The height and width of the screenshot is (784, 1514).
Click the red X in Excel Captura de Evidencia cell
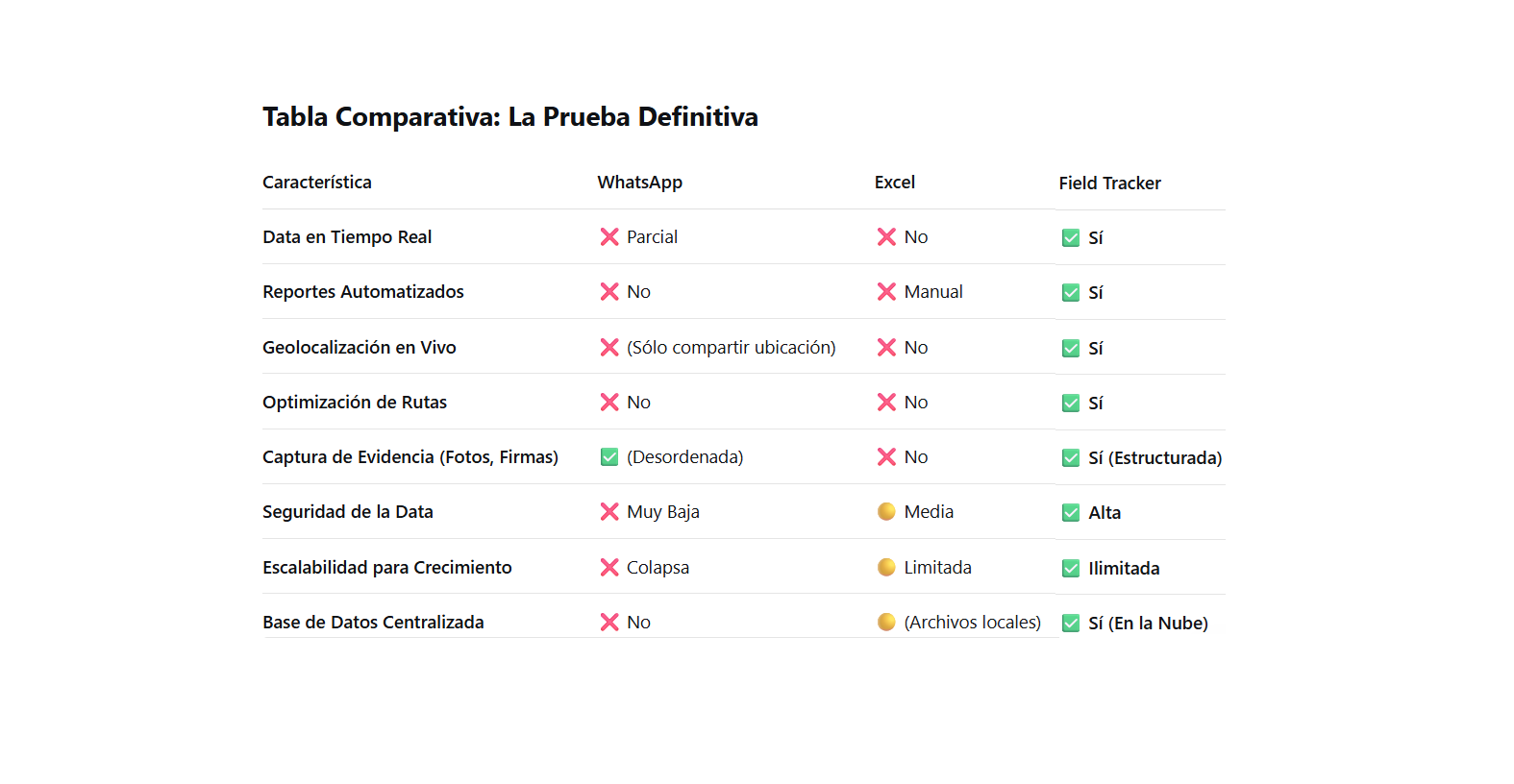click(886, 457)
